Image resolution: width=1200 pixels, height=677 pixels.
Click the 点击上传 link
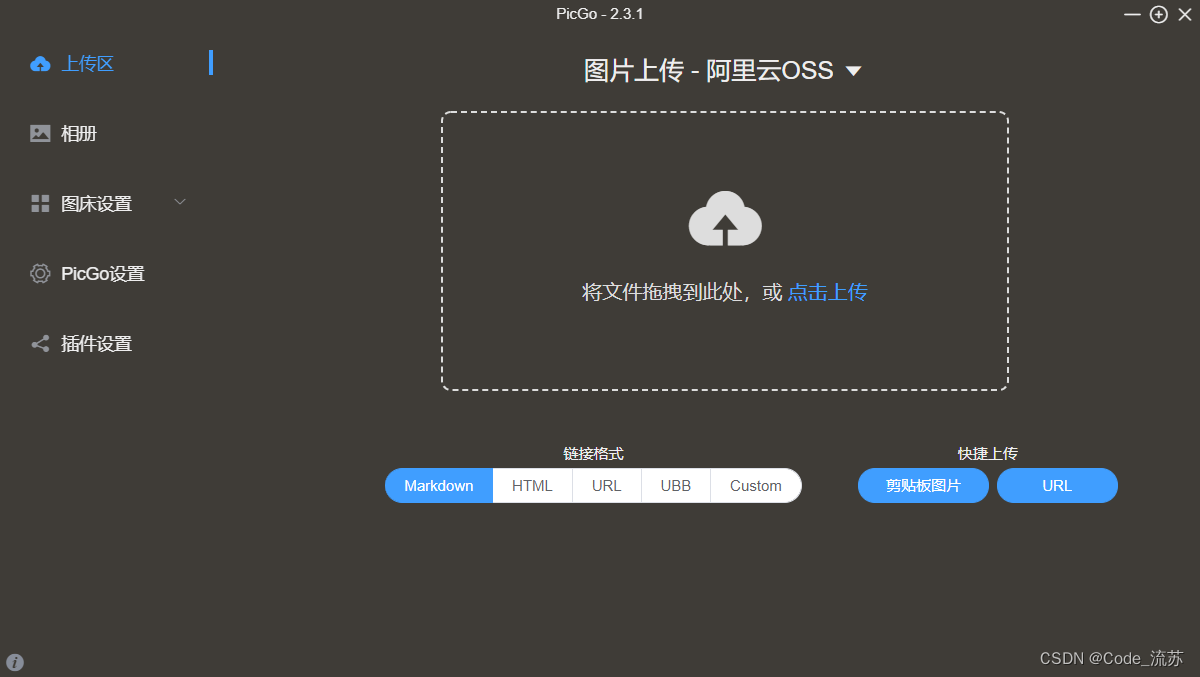point(827,292)
